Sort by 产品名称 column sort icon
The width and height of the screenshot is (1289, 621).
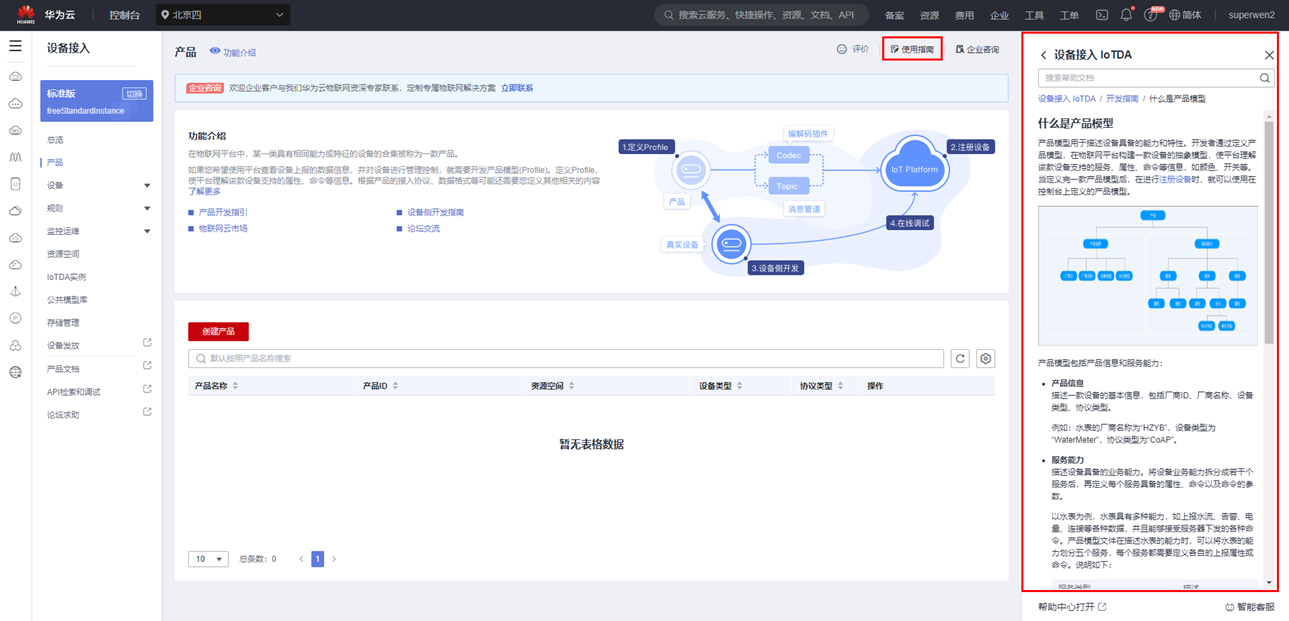point(235,386)
